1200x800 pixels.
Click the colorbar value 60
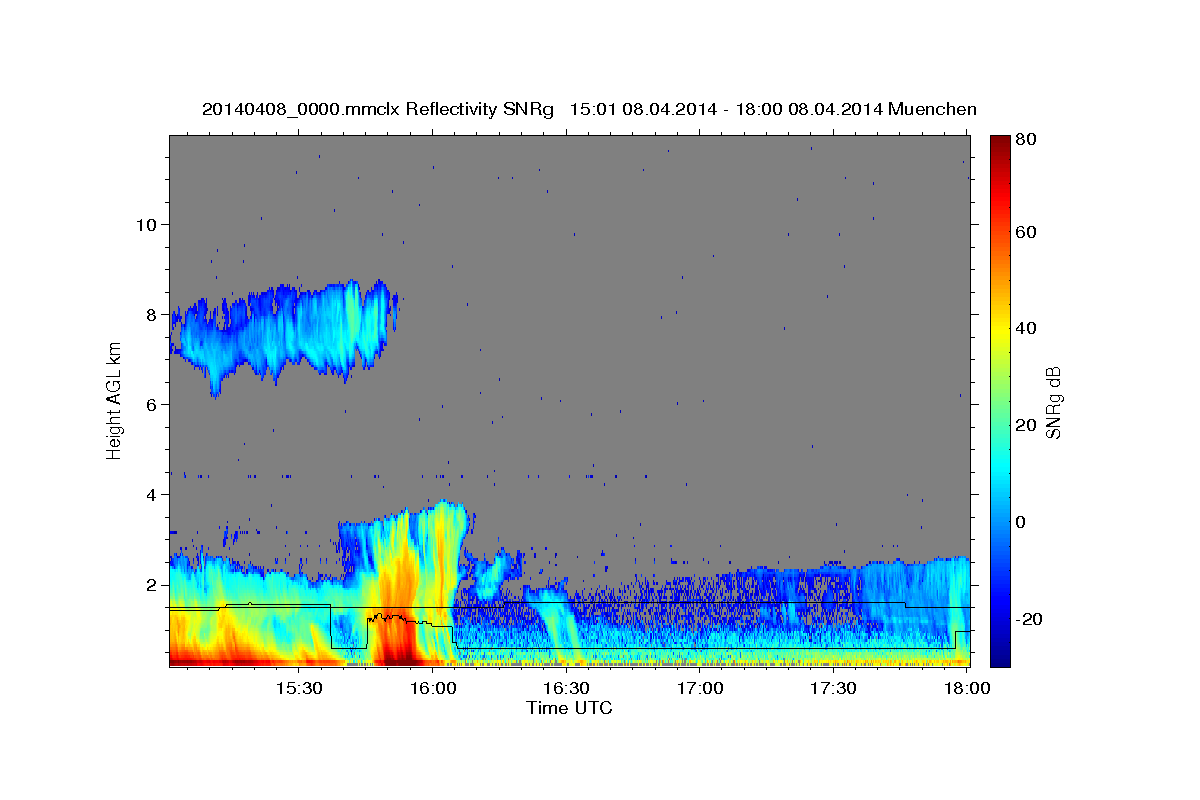(1026, 231)
